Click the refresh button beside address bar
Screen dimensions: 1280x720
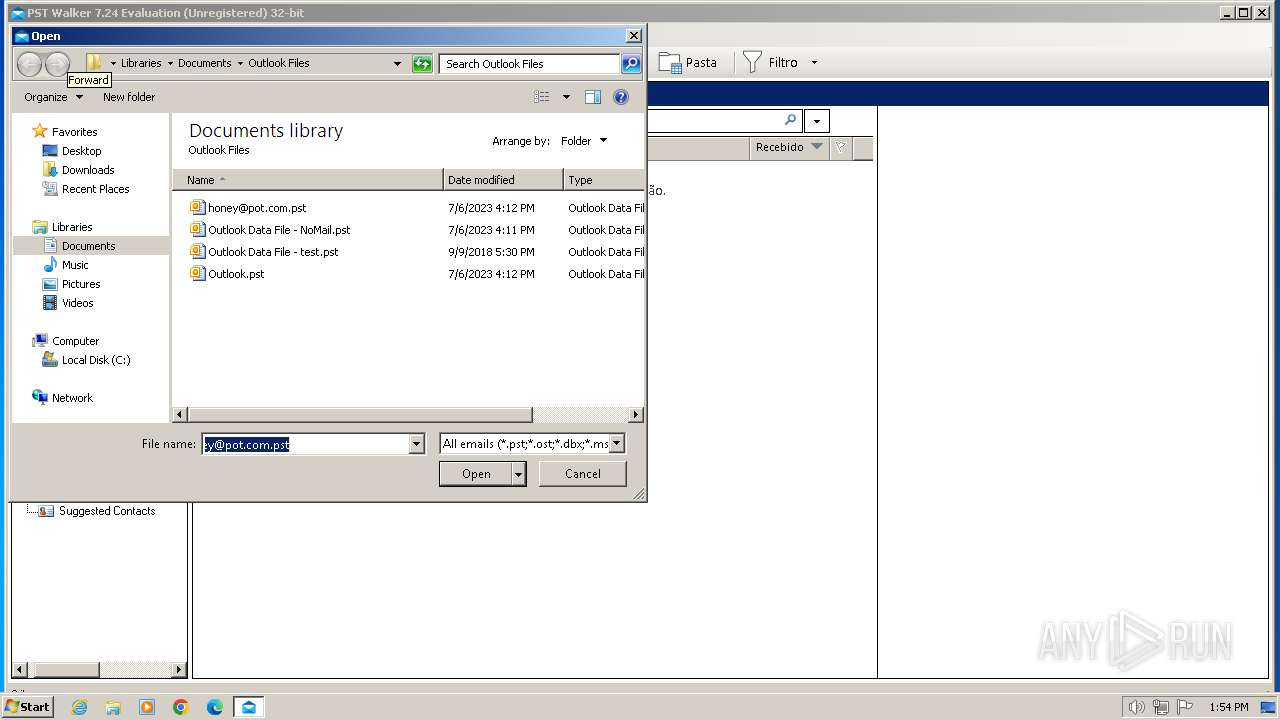tap(422, 63)
